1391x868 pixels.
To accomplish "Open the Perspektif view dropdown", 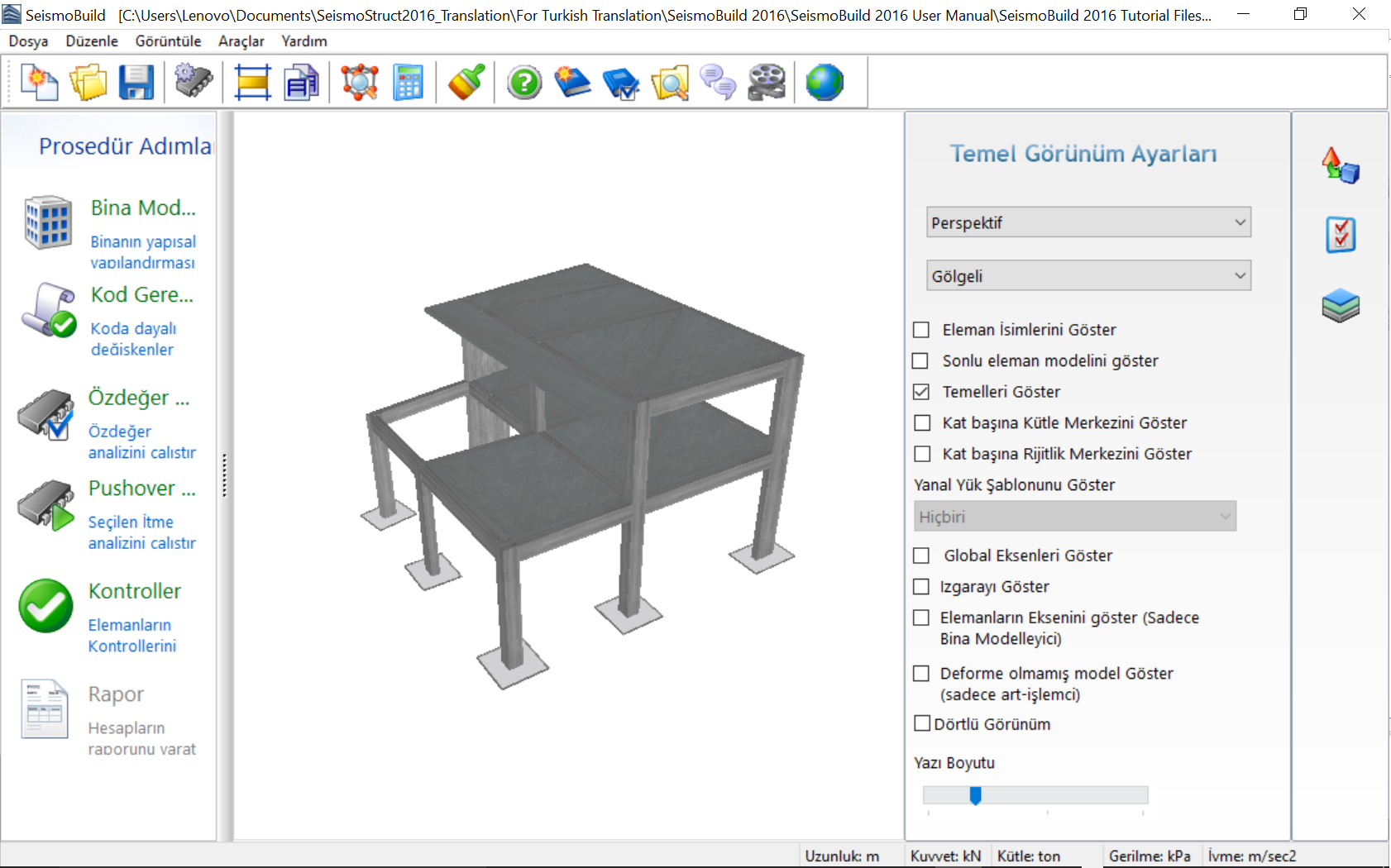I will [1087, 222].
